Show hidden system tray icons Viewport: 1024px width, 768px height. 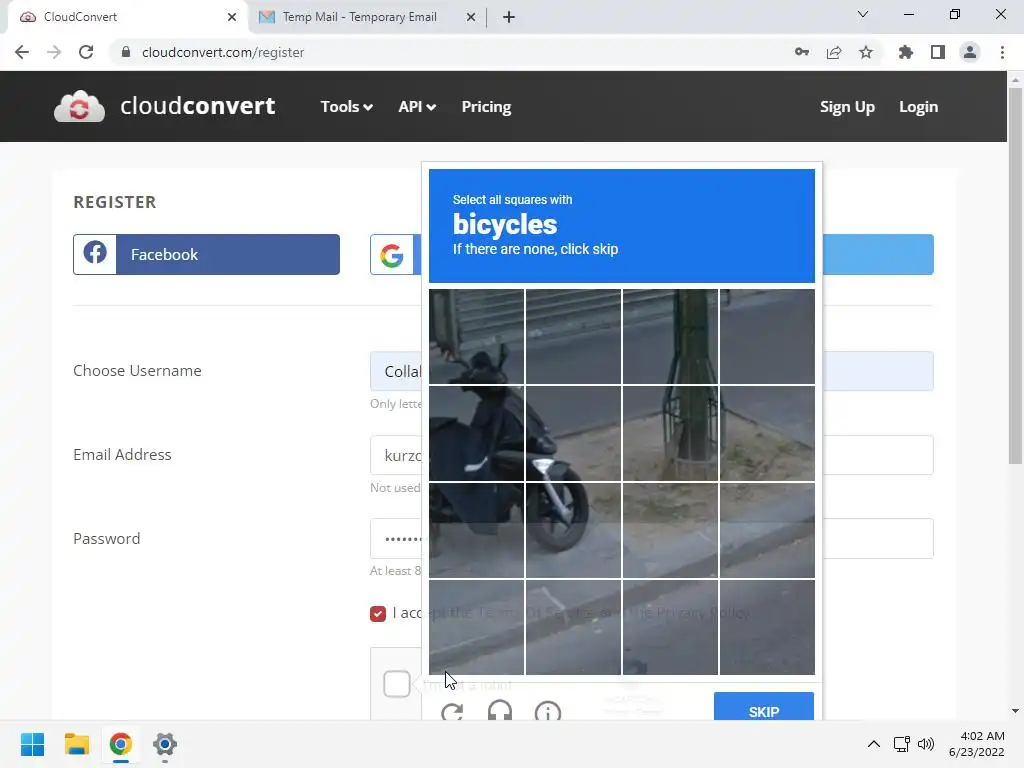click(x=873, y=744)
